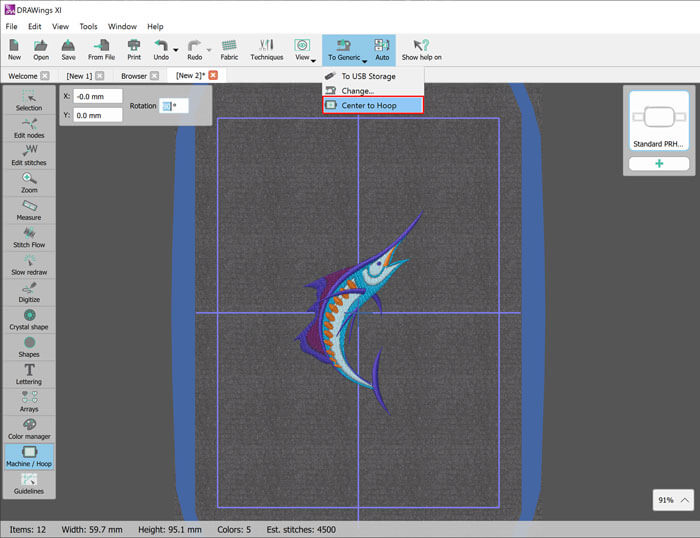Open the View dropdown in toolbar

point(304,50)
